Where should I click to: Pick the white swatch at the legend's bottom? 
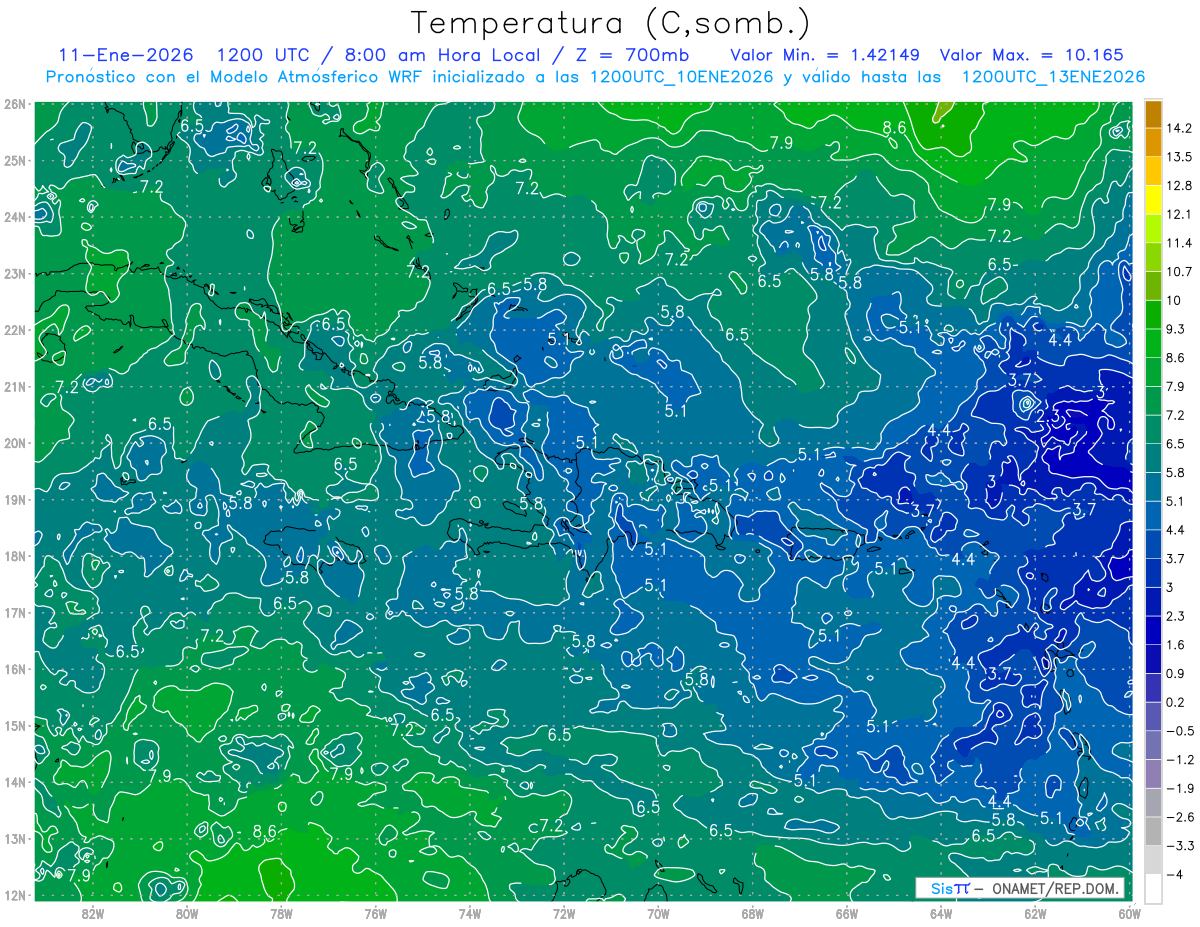1153,889
